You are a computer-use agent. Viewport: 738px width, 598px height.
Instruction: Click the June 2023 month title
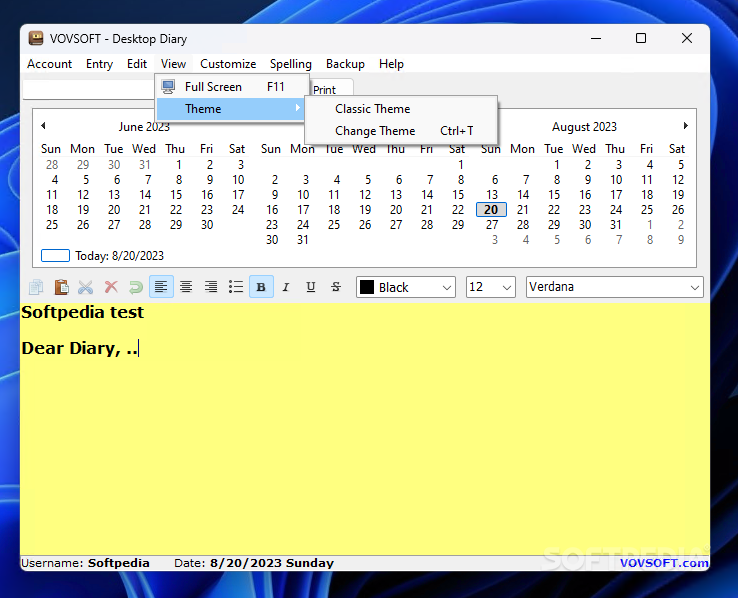[x=144, y=127]
